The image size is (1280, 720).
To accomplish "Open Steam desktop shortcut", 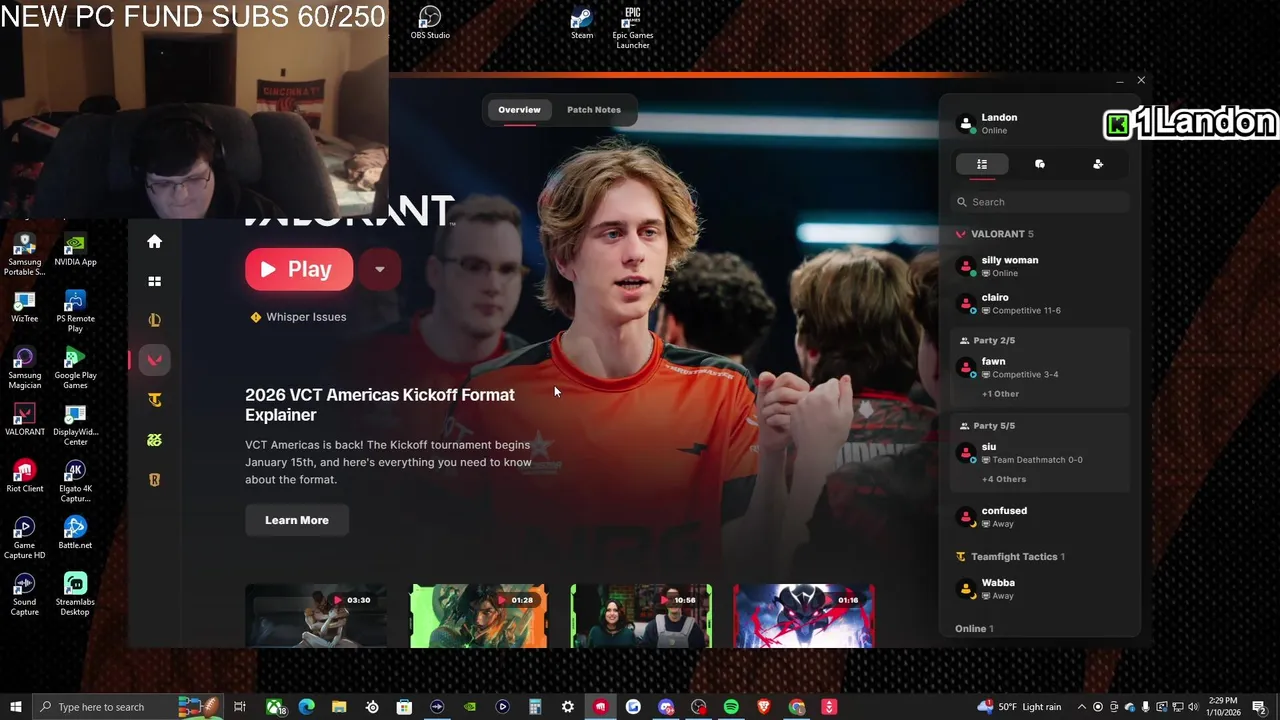I will [582, 23].
